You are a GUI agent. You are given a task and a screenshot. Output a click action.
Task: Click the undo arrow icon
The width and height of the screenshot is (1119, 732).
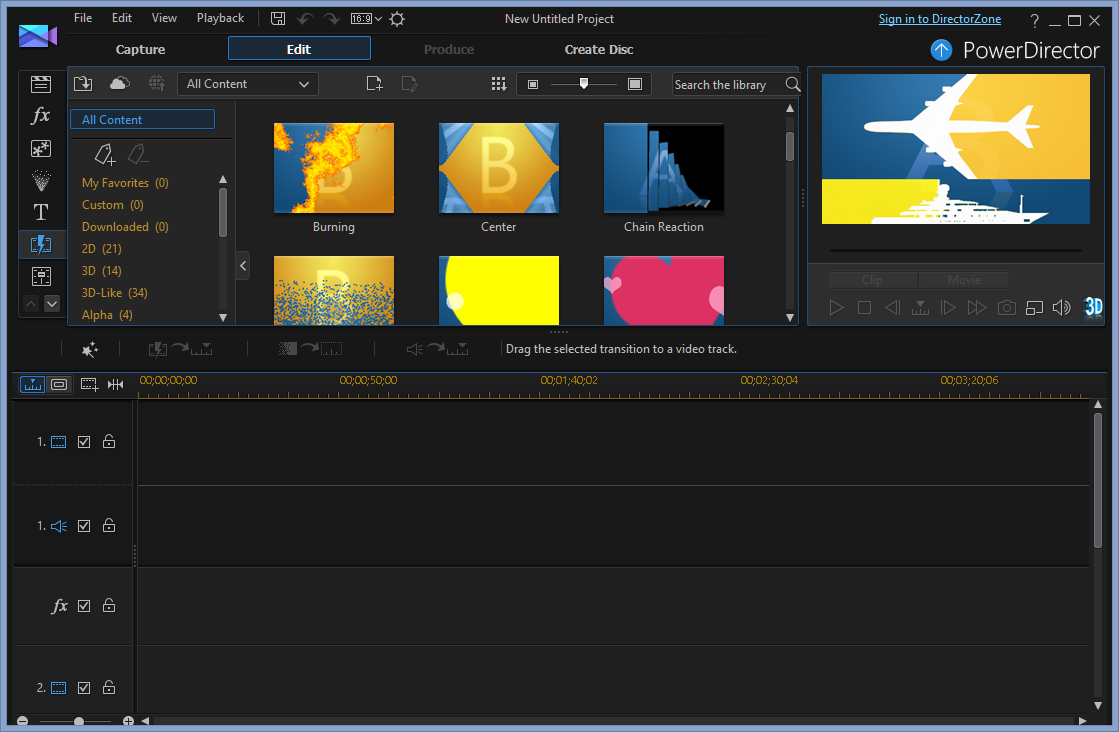[x=305, y=19]
